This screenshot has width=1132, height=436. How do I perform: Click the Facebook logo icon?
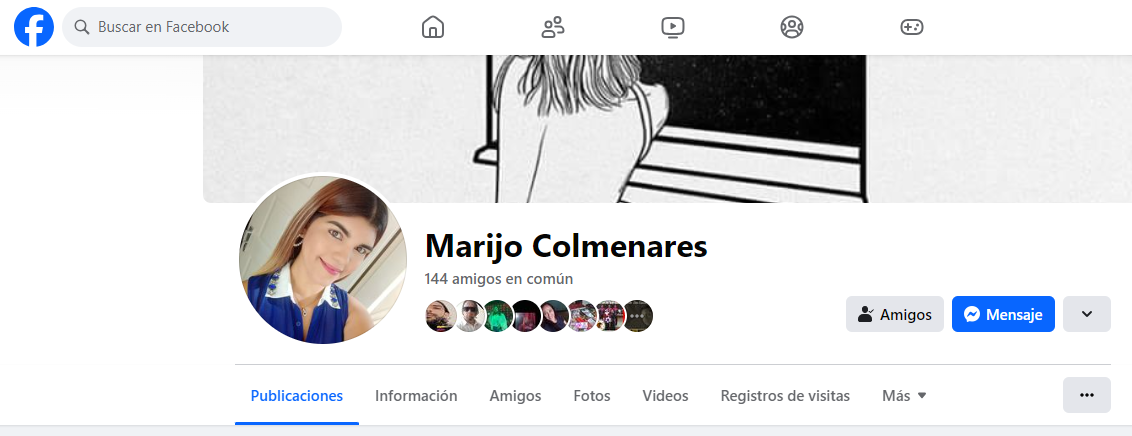[34, 27]
